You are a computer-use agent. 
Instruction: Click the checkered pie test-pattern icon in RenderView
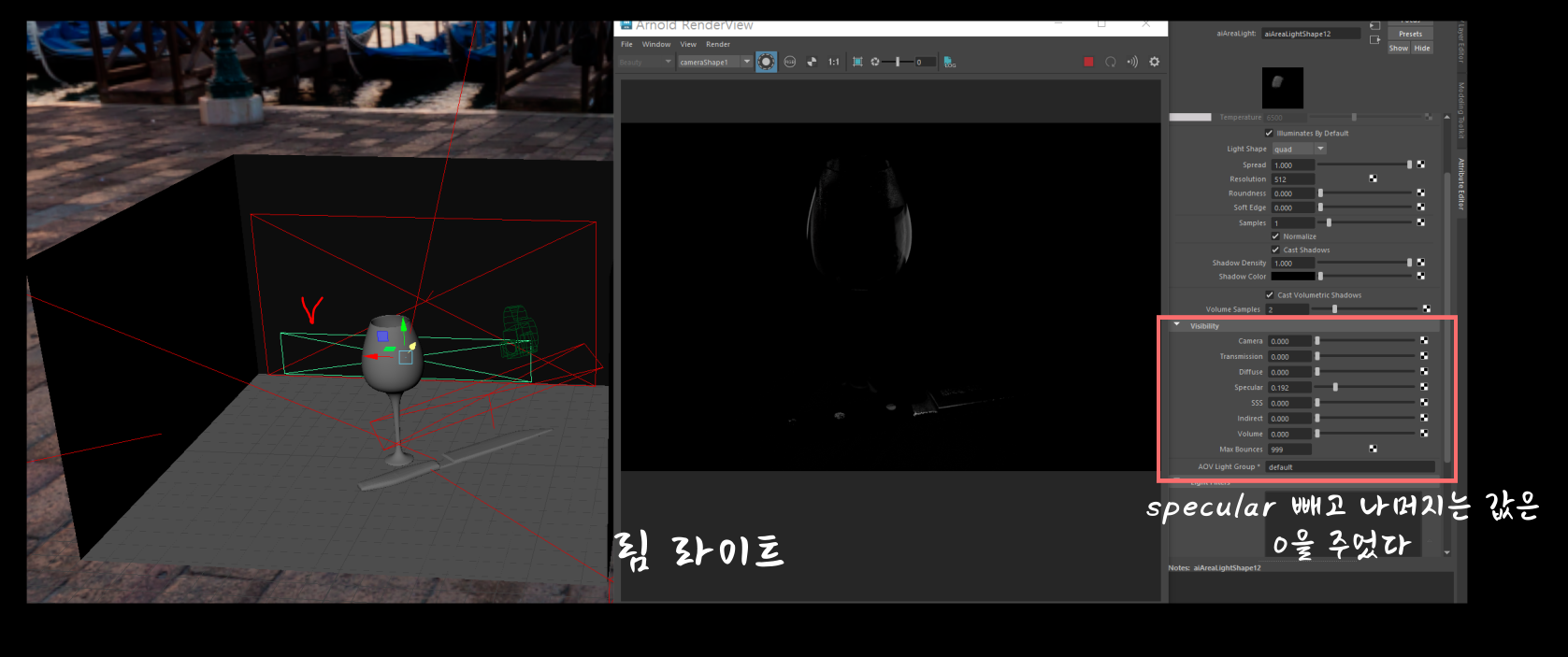(812, 62)
